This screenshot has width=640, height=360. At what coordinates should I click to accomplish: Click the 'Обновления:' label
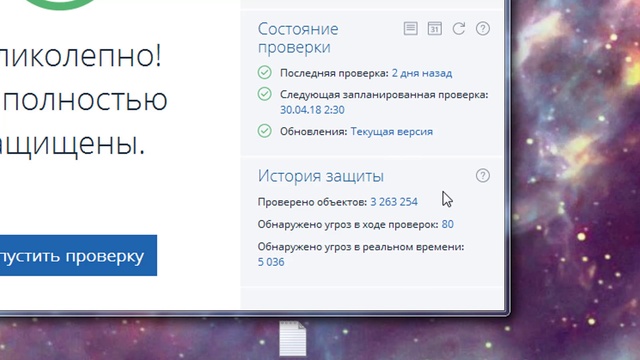313,131
